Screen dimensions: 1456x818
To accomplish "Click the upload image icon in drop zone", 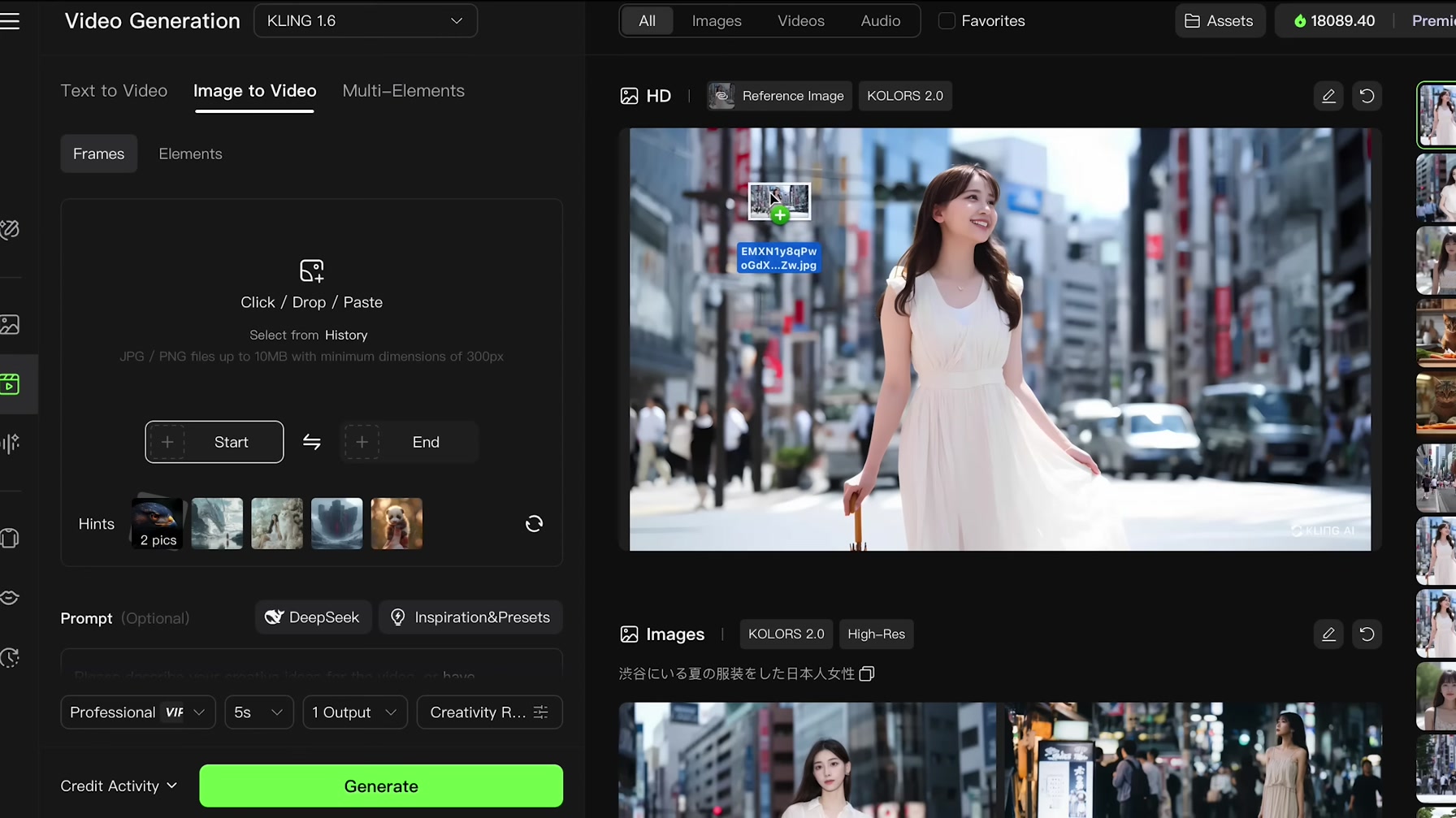I will pos(312,271).
